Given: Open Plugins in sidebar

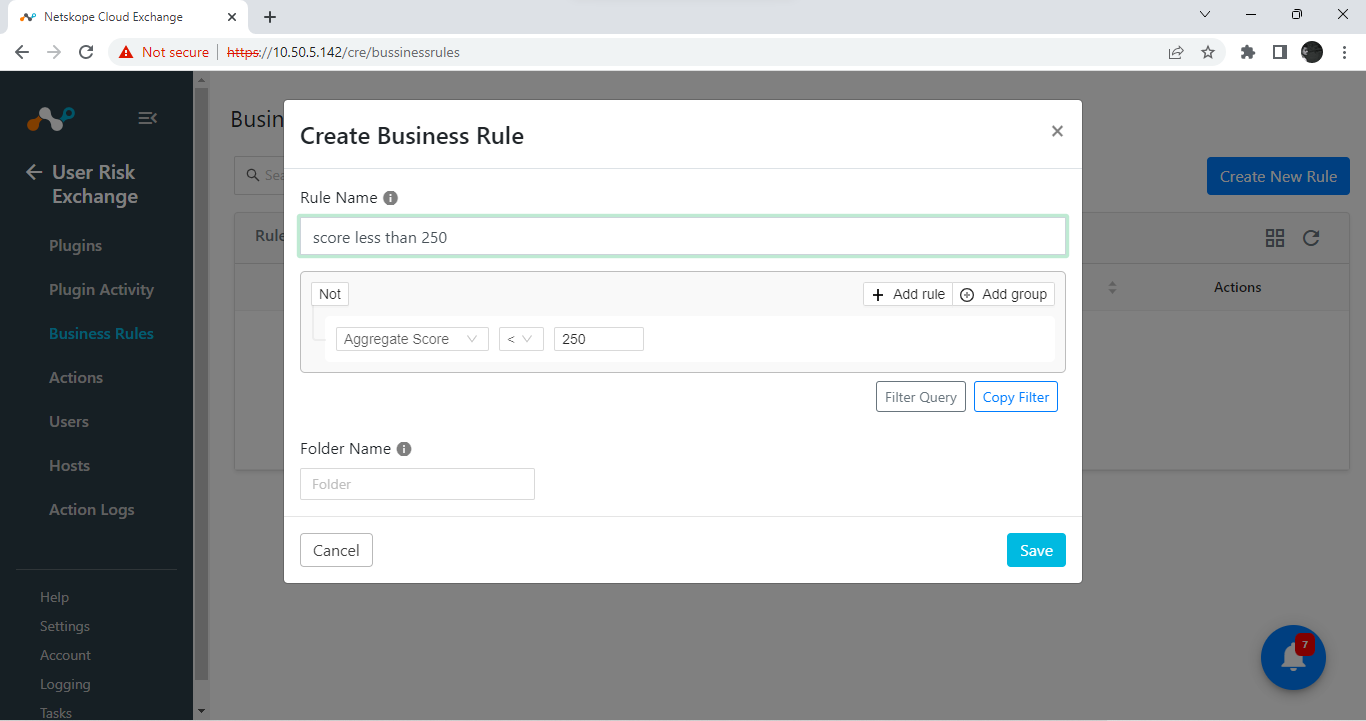Looking at the screenshot, I should pos(76,246).
